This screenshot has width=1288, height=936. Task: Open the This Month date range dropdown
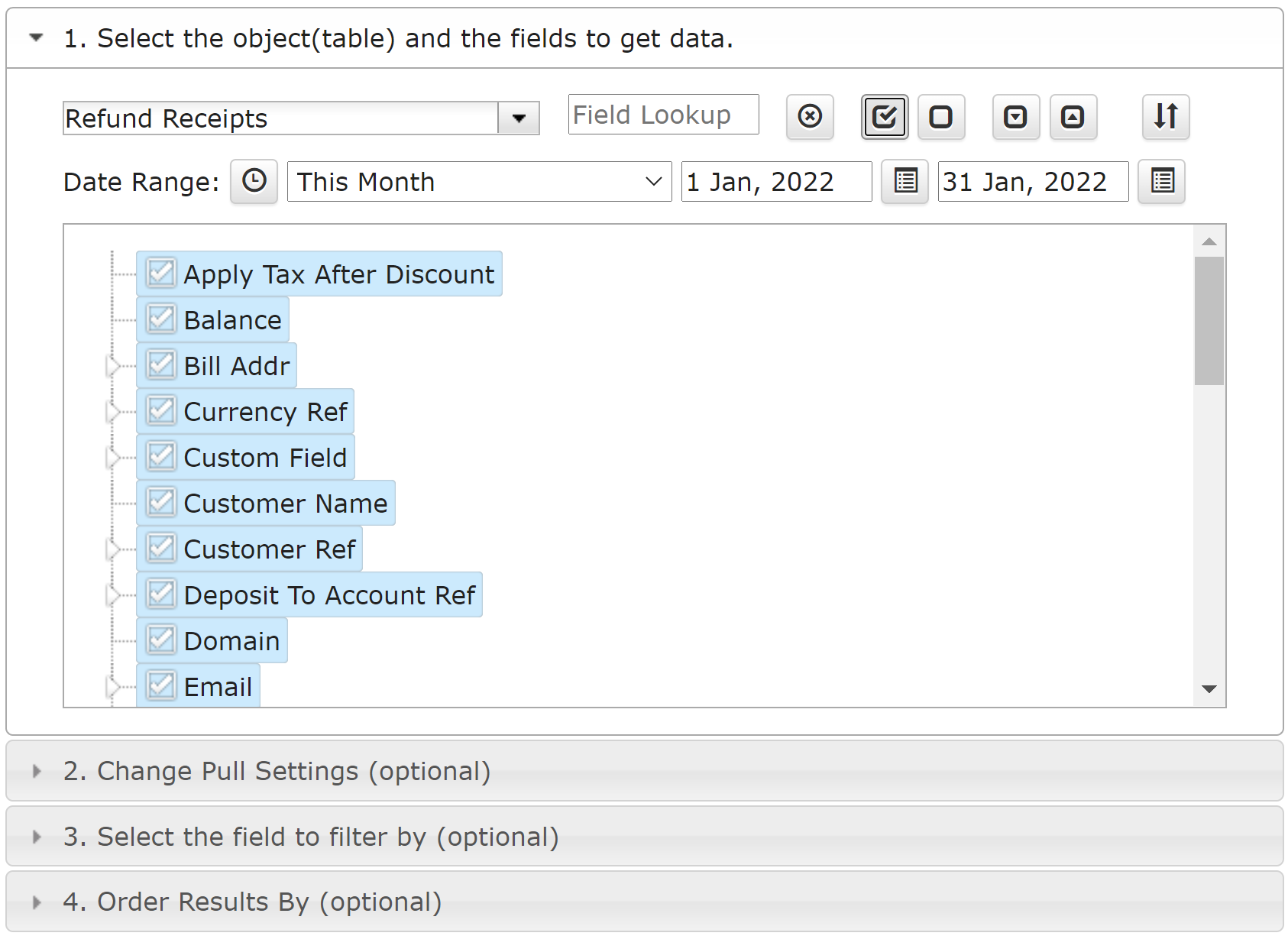tap(479, 182)
